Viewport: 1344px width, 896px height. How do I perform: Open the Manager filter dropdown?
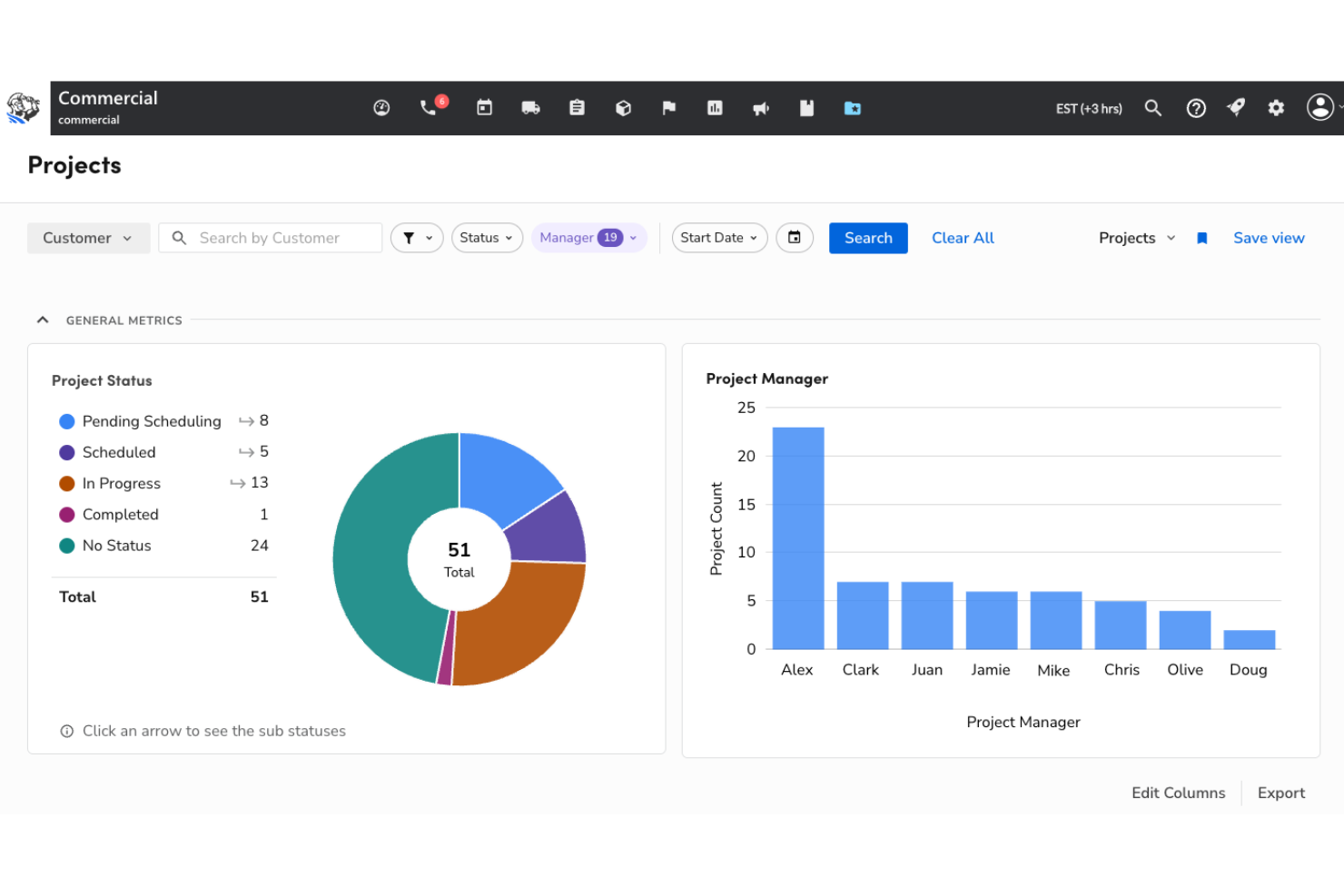pos(588,237)
